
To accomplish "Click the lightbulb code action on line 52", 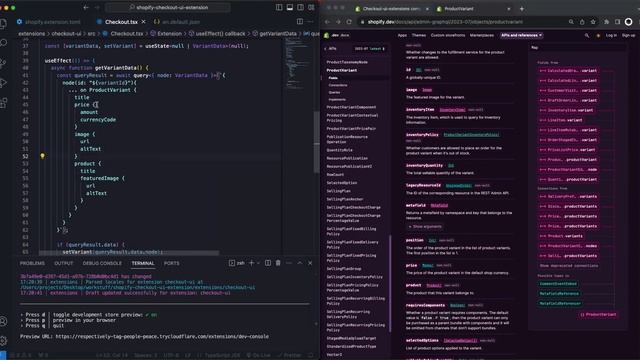I will click(x=42, y=156).
